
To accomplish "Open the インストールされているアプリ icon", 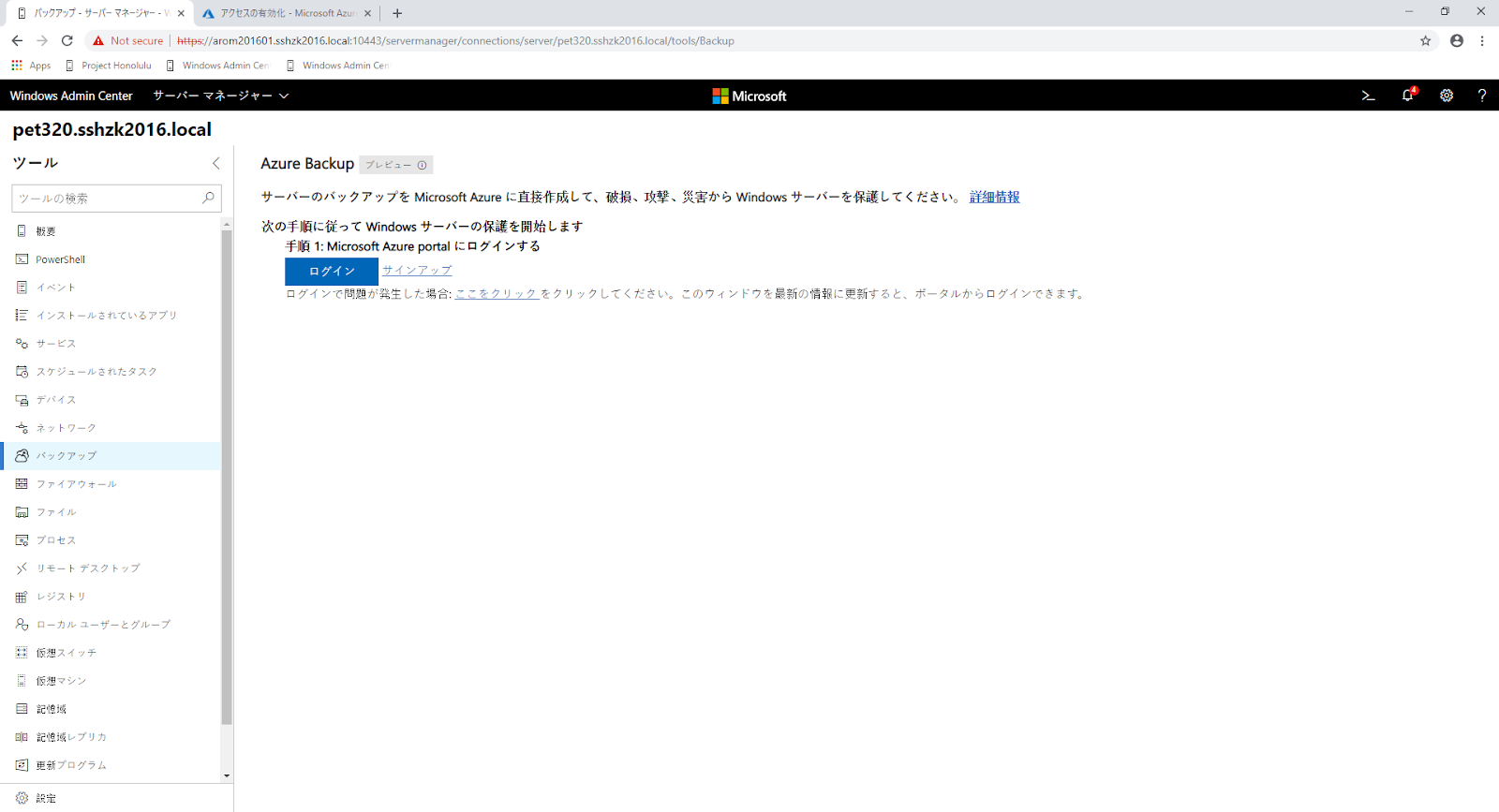I will (x=22, y=316).
